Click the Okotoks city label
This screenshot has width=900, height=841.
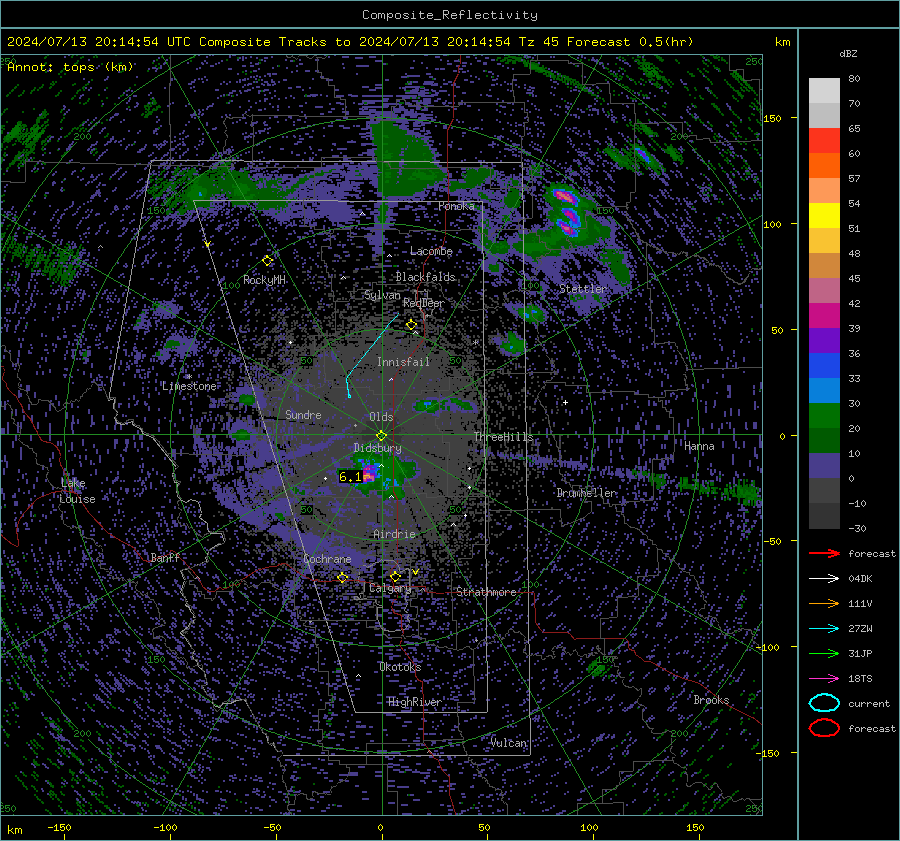point(400,667)
